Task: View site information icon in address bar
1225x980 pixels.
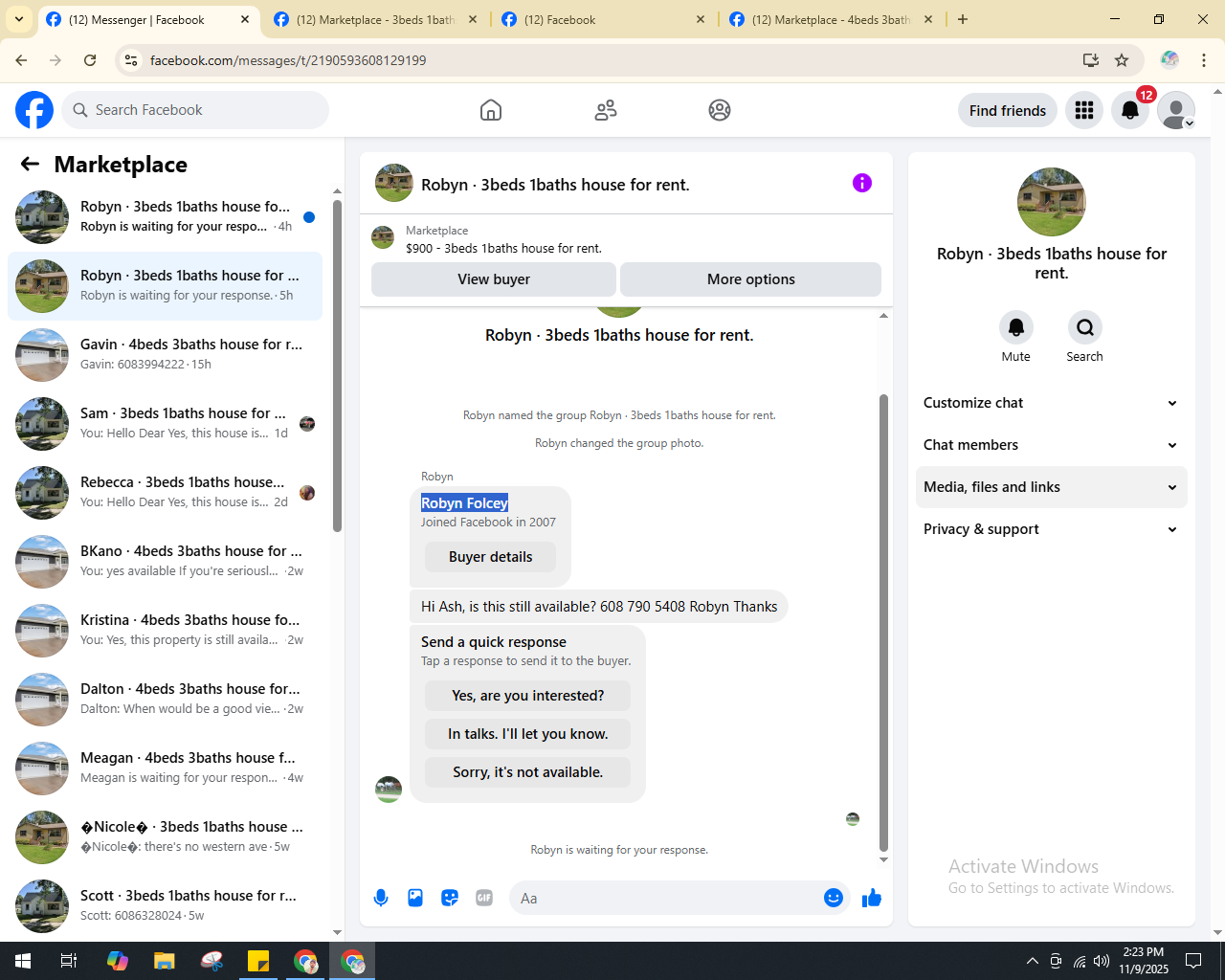Action: tap(131, 60)
